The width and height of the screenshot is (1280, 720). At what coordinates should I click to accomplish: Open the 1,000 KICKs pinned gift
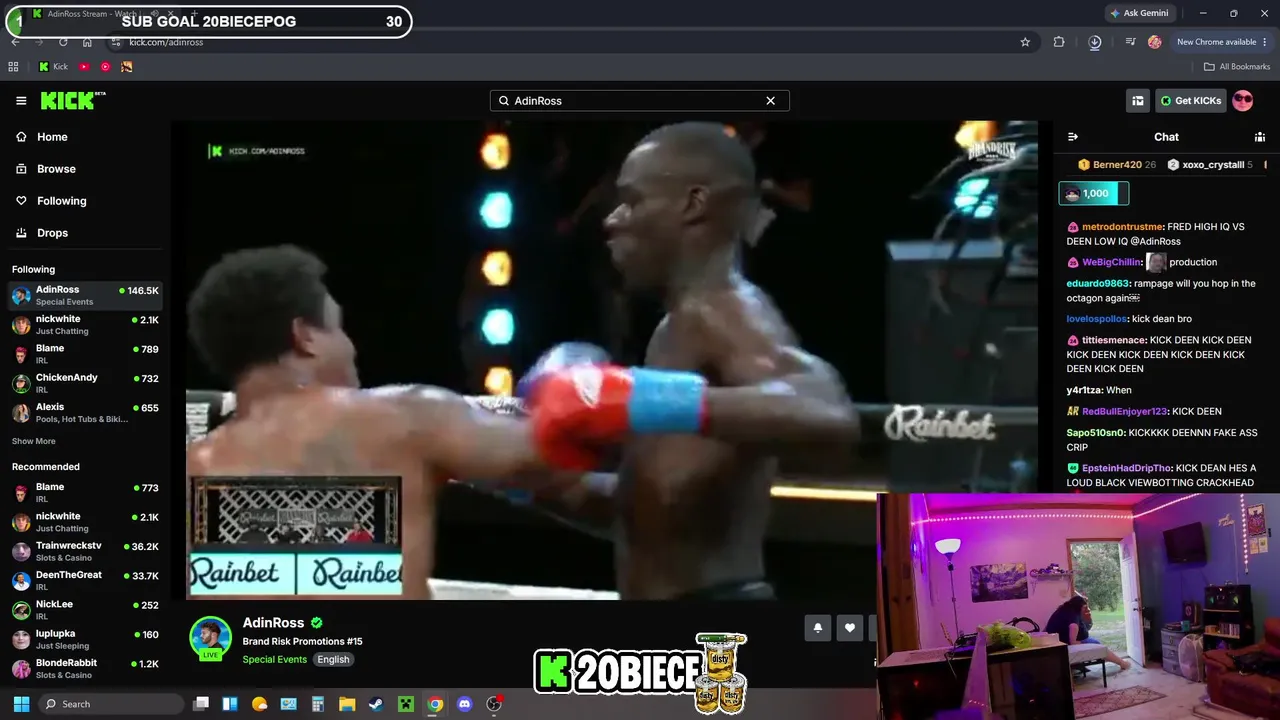(x=1094, y=193)
